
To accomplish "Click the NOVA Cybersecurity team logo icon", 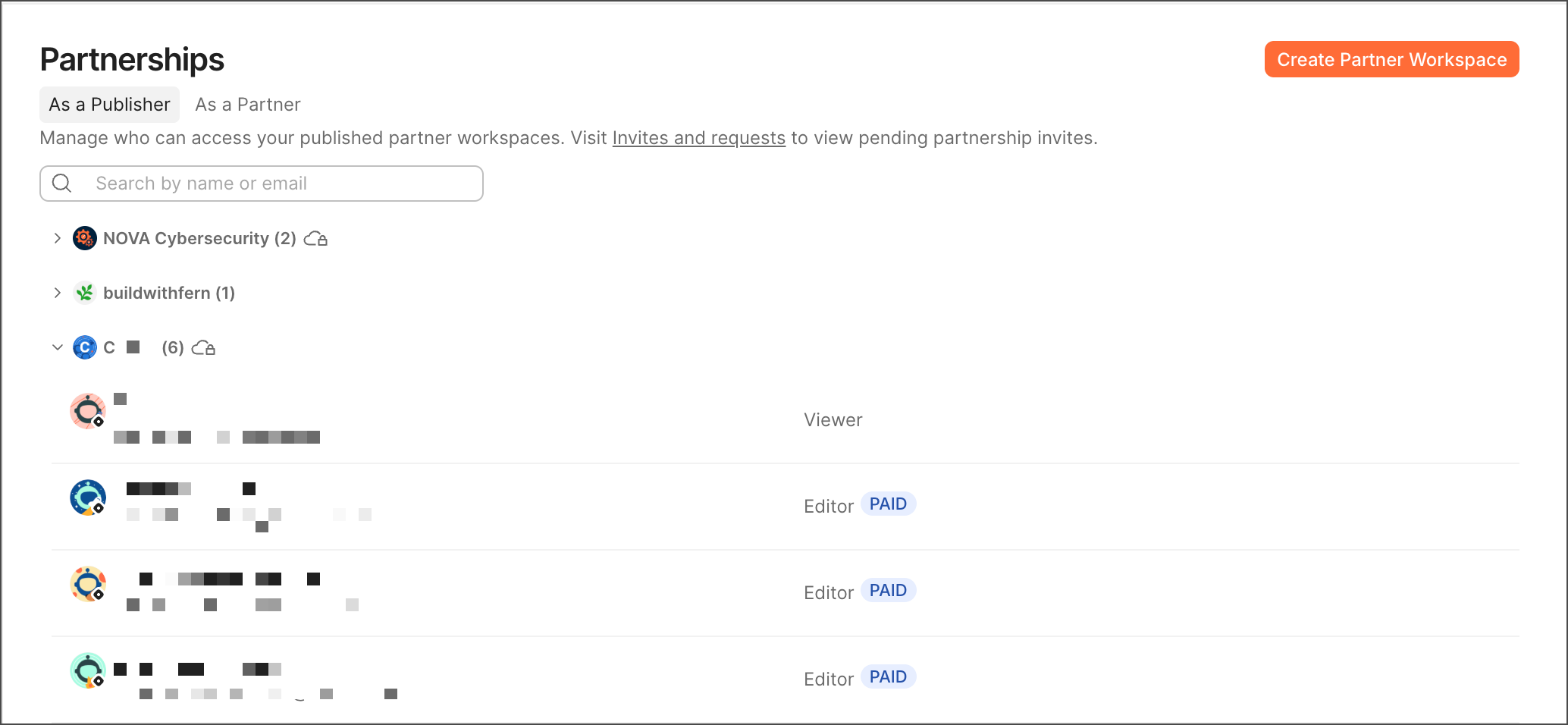I will (85, 238).
